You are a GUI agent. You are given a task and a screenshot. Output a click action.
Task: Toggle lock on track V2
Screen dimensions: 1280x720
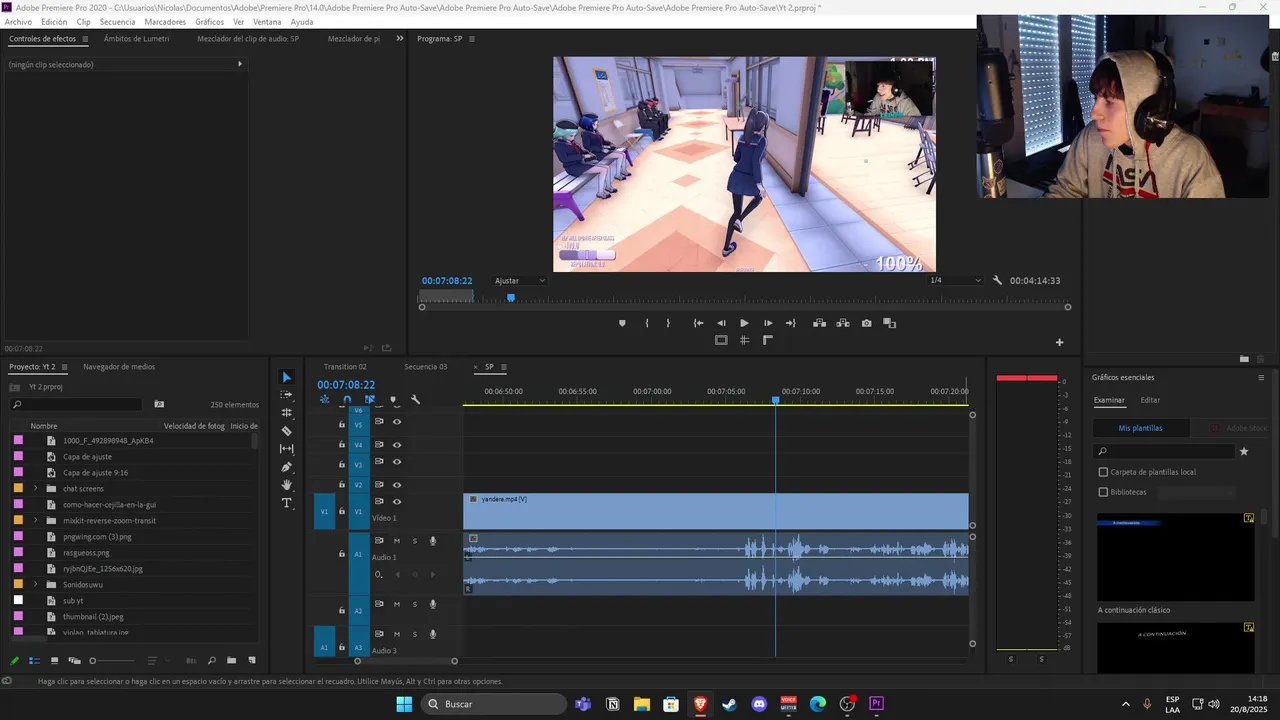(x=341, y=485)
